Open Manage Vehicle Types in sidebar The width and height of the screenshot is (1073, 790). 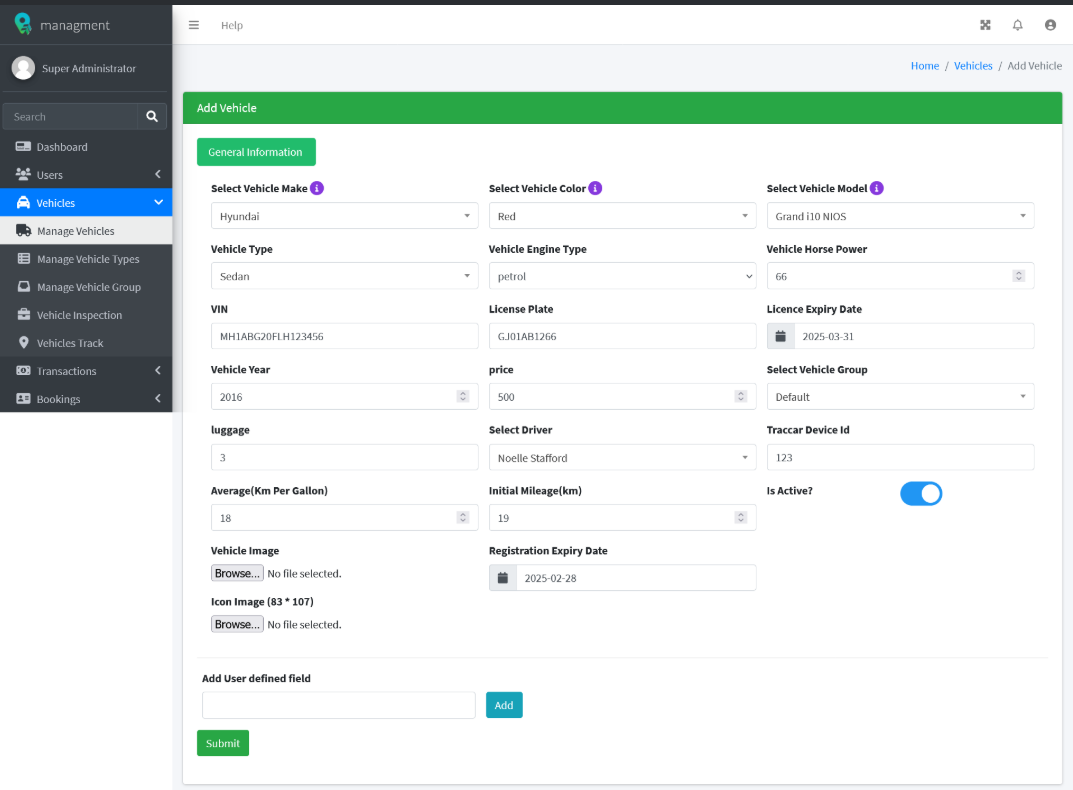pyautogui.click(x=88, y=259)
